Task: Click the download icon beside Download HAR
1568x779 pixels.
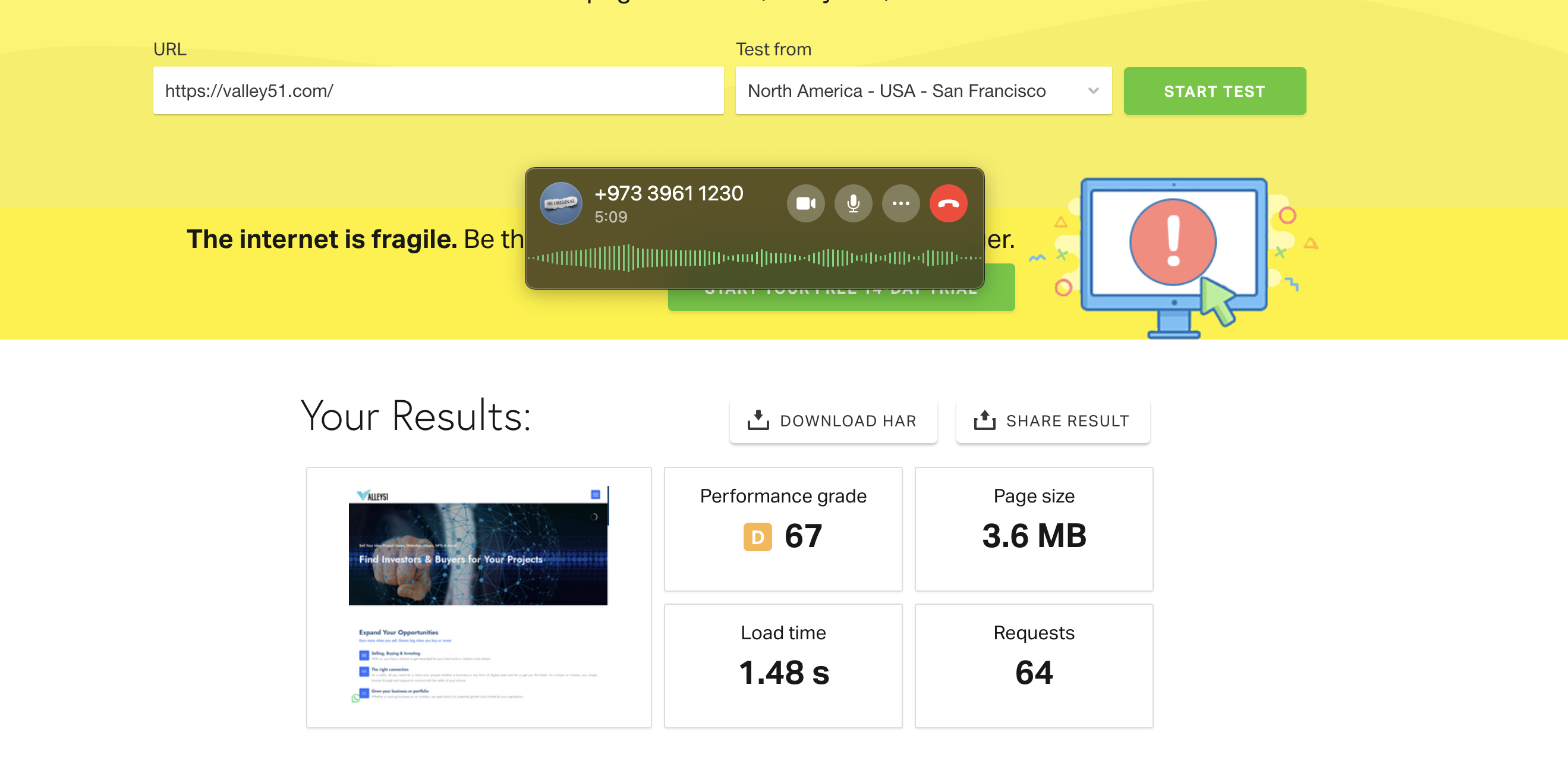Action: (758, 420)
